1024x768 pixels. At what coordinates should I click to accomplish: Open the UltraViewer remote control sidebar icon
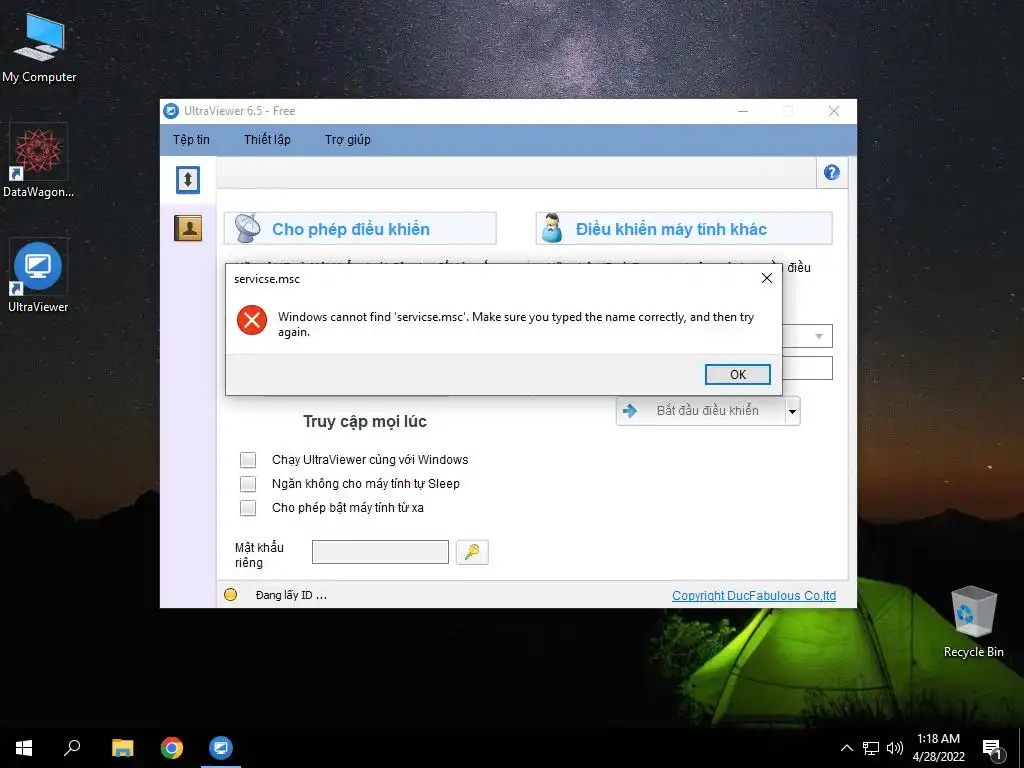tap(188, 180)
